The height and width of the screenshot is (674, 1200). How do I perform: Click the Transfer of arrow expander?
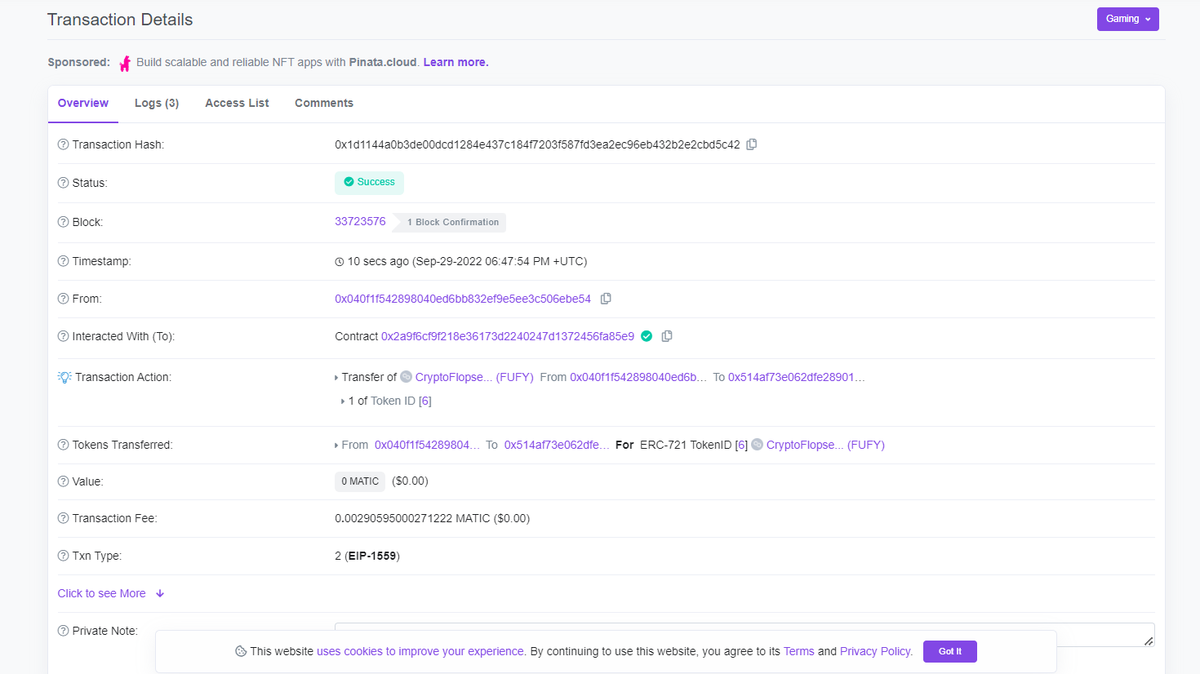tap(337, 378)
